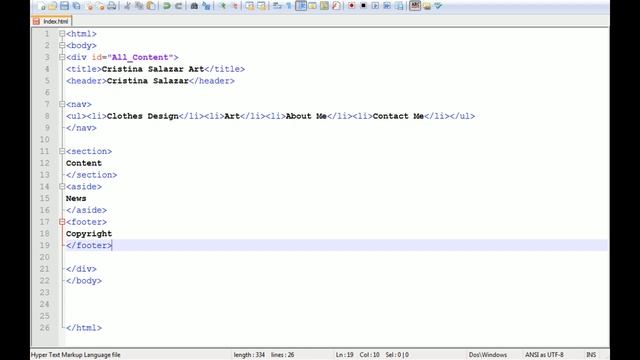Click 'Contact Me' list item text
The height and width of the screenshot is (360, 640).
pyautogui.click(x=398, y=116)
